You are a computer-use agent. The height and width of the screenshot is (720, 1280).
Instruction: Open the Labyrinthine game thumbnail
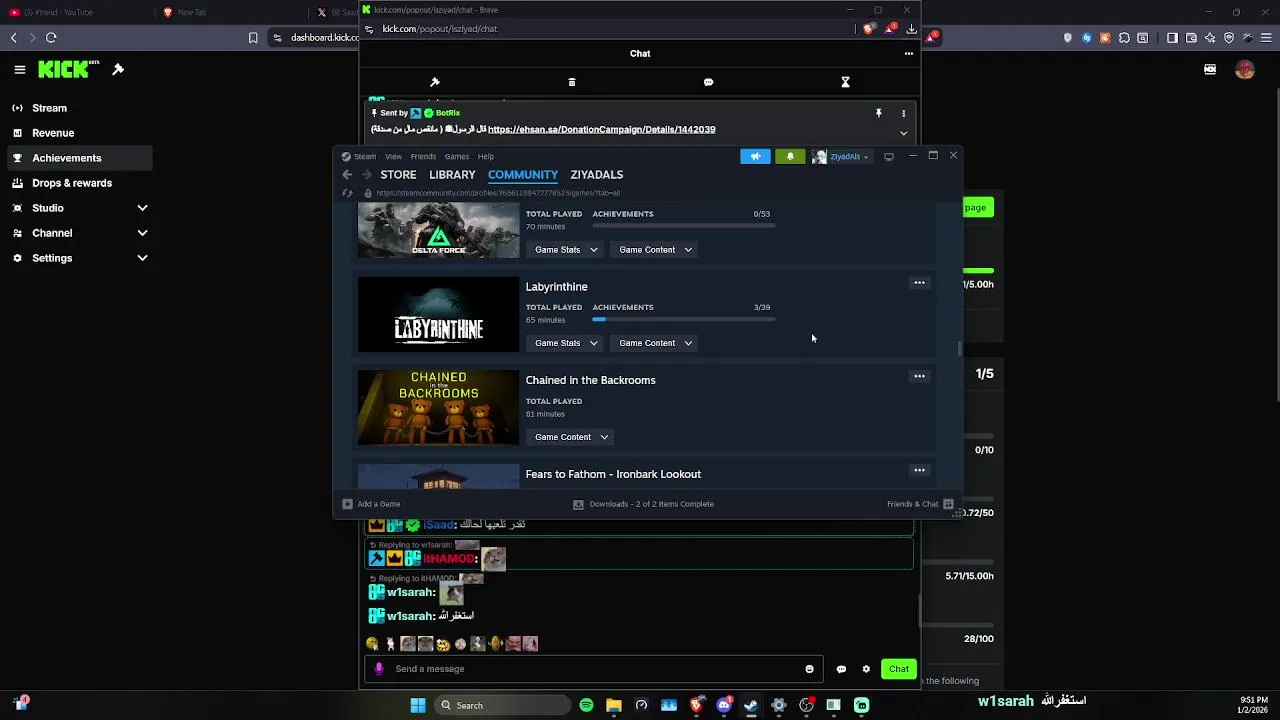[438, 314]
